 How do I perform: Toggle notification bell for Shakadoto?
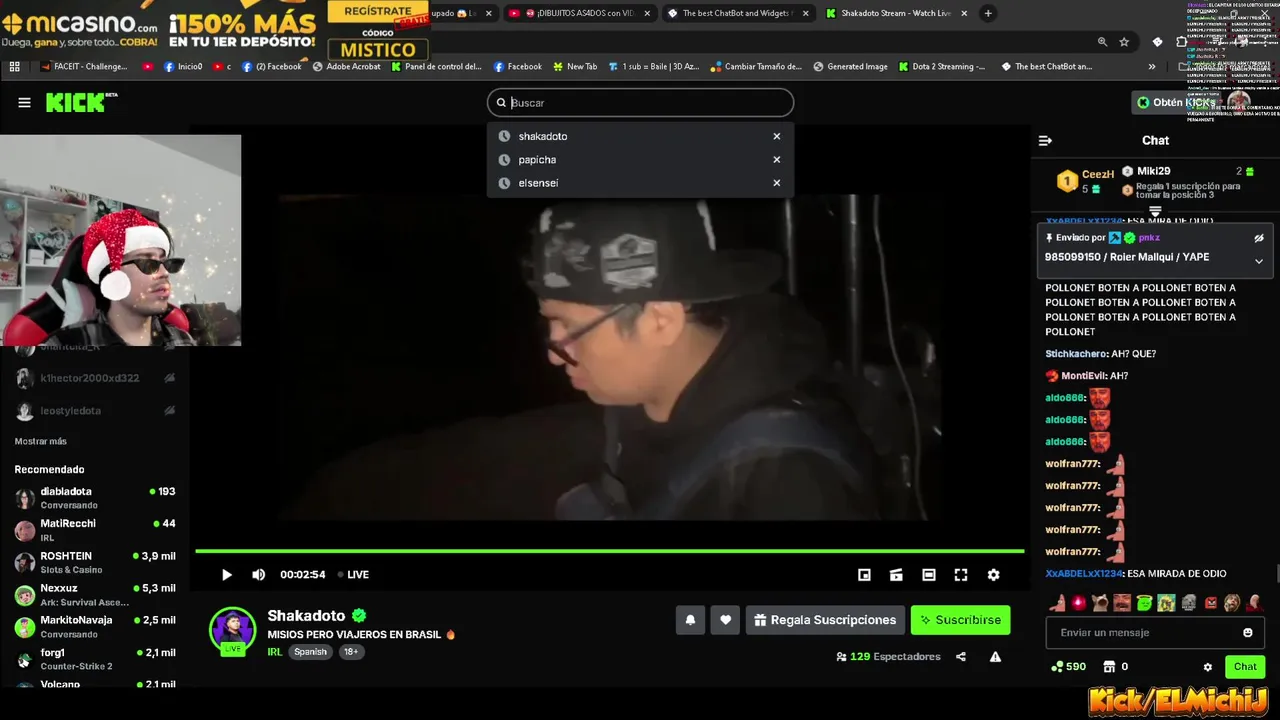point(690,620)
